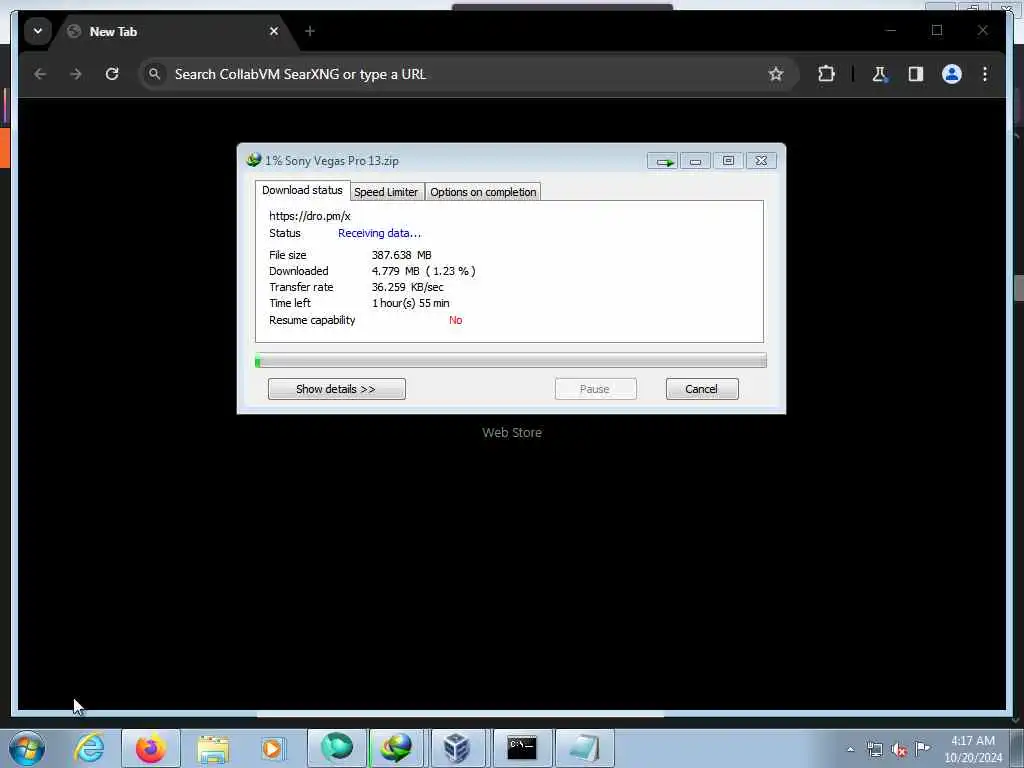Click the Receiving data... status text
This screenshot has width=1024, height=768.
click(x=379, y=233)
